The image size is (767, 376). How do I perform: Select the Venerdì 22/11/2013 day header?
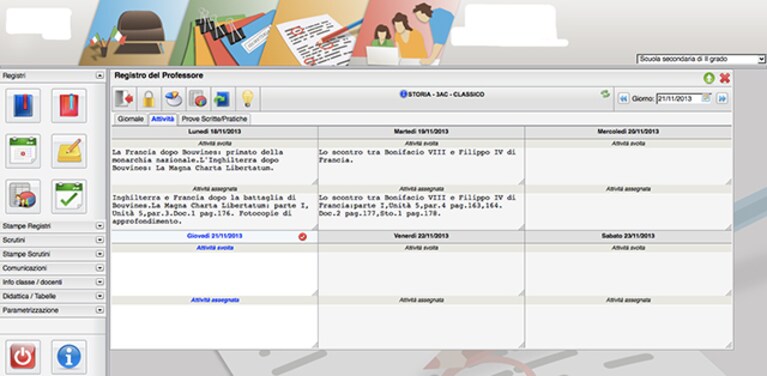point(421,236)
